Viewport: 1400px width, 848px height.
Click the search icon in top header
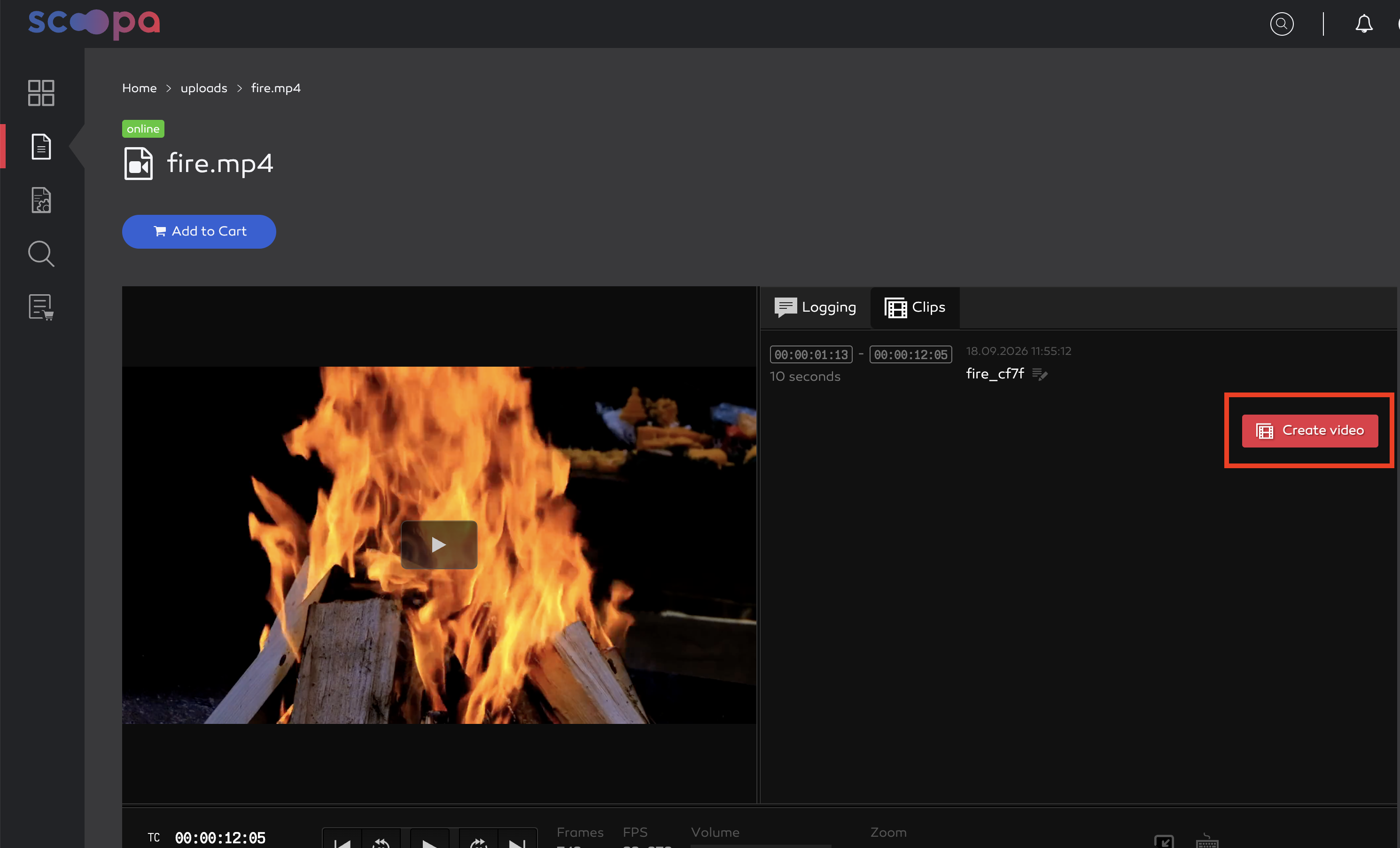(1281, 24)
